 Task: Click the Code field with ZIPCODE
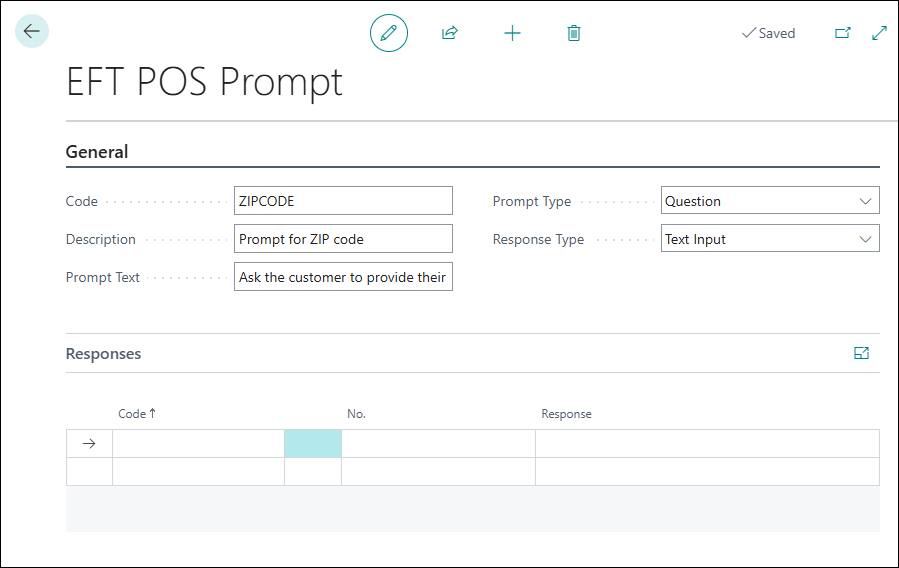pyautogui.click(x=343, y=201)
